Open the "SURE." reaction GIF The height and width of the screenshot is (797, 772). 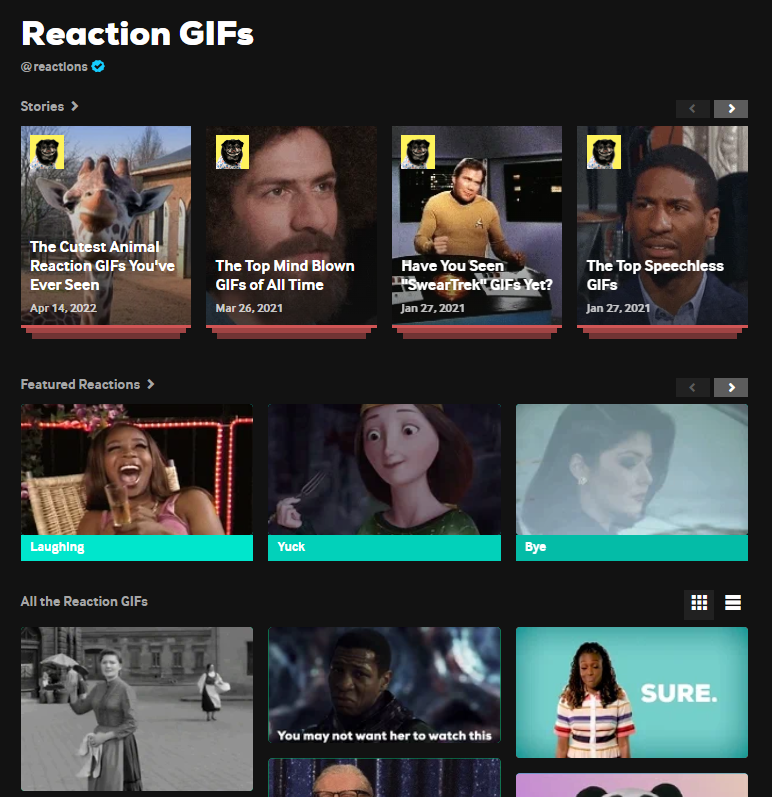point(632,692)
